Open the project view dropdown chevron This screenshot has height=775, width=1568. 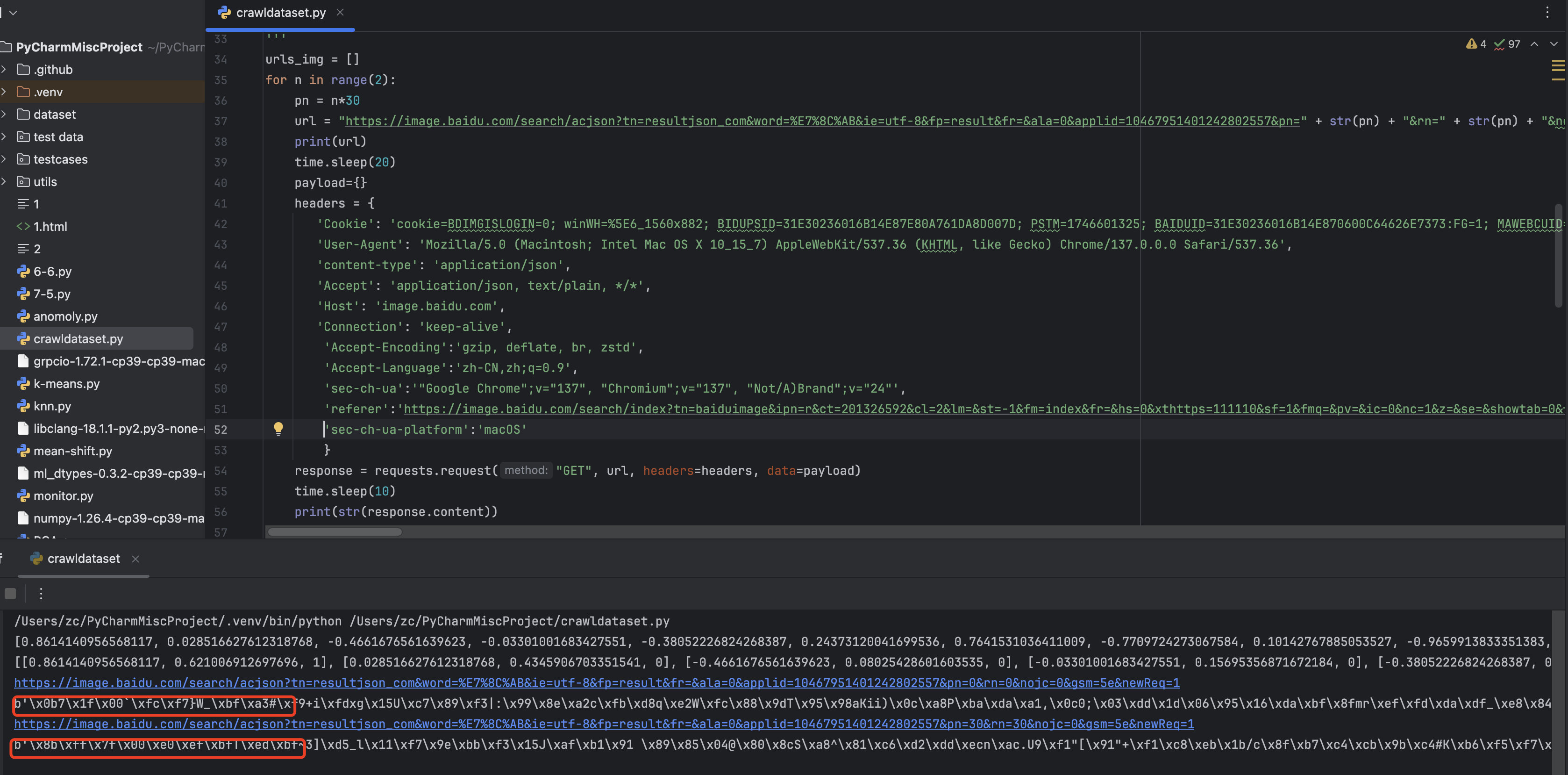pos(13,12)
